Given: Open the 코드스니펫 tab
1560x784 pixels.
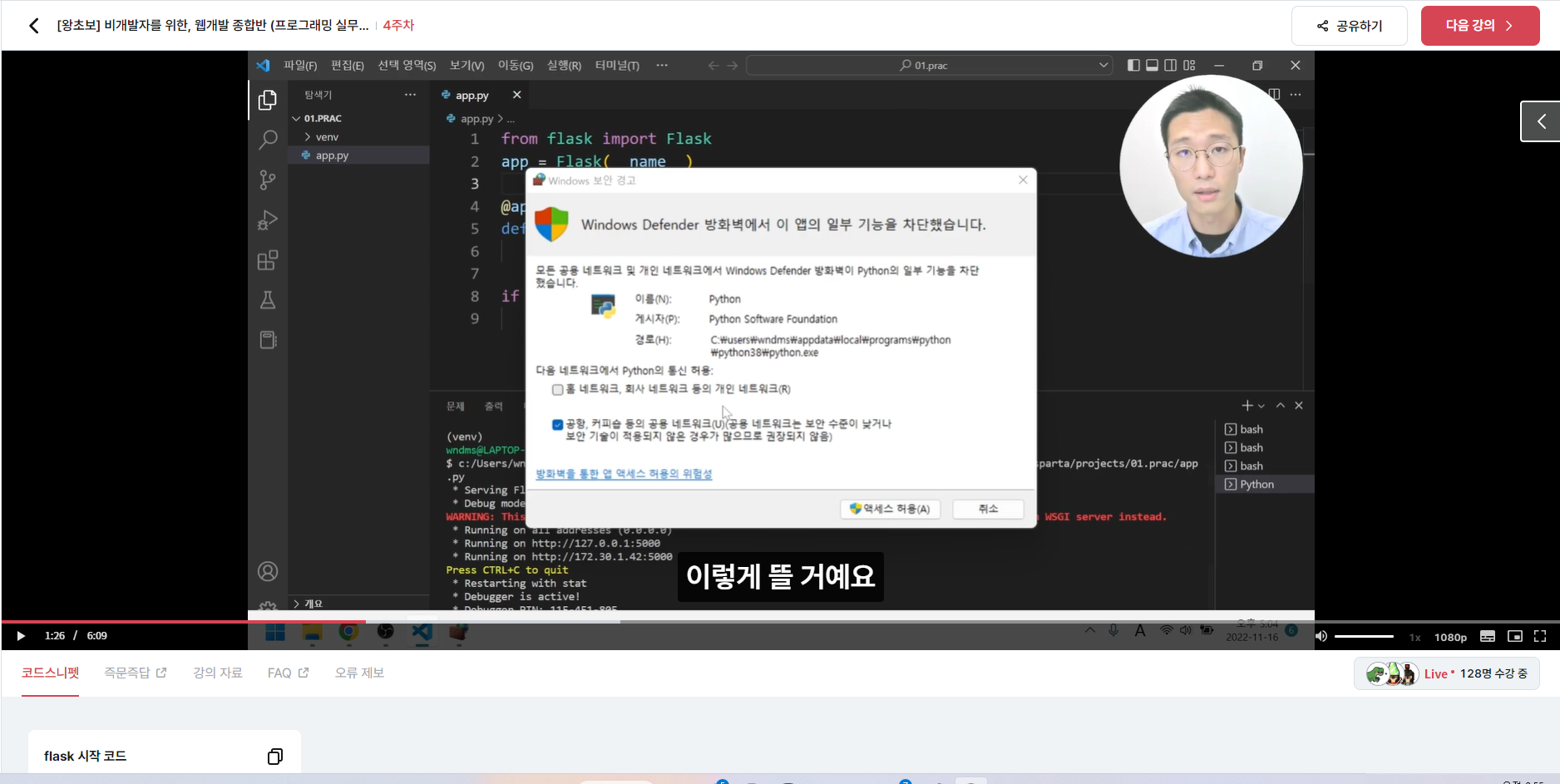Looking at the screenshot, I should (50, 673).
